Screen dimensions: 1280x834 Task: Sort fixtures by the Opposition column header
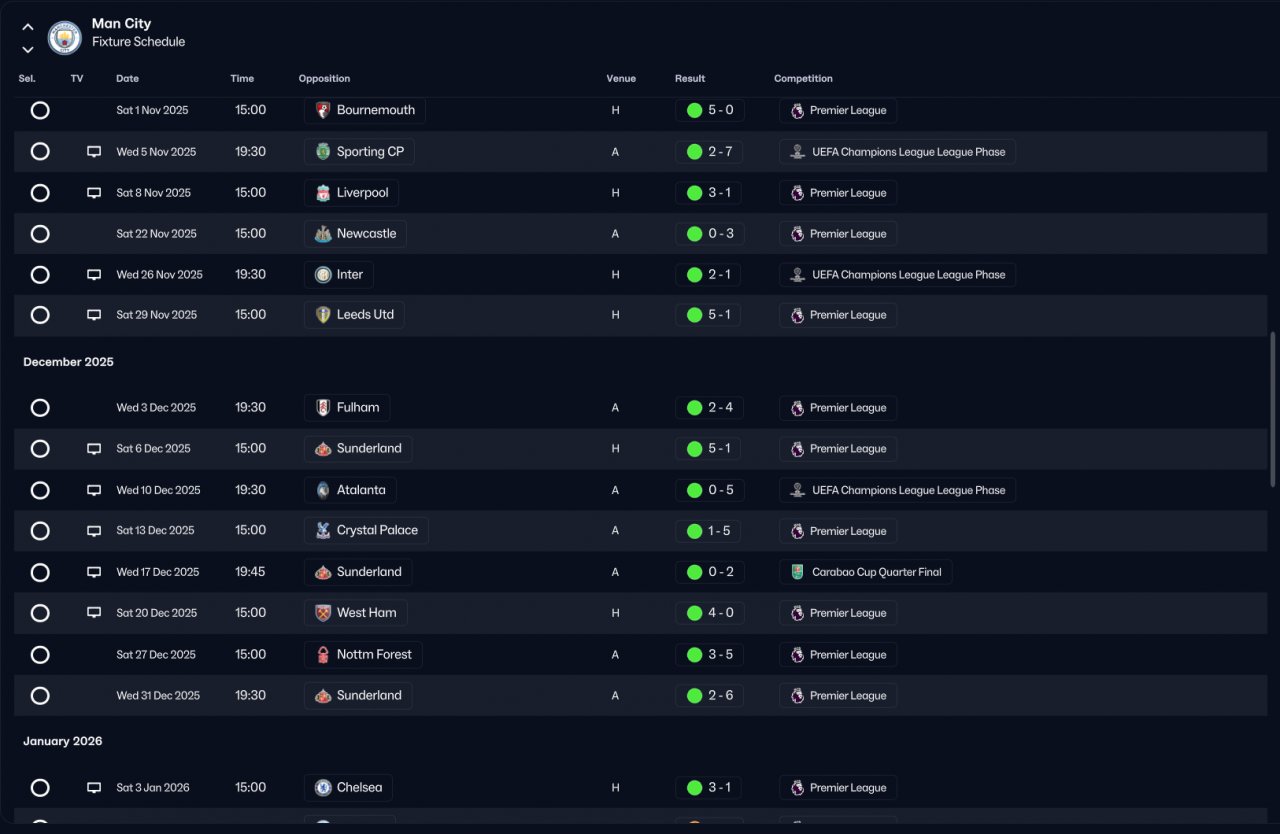click(324, 79)
